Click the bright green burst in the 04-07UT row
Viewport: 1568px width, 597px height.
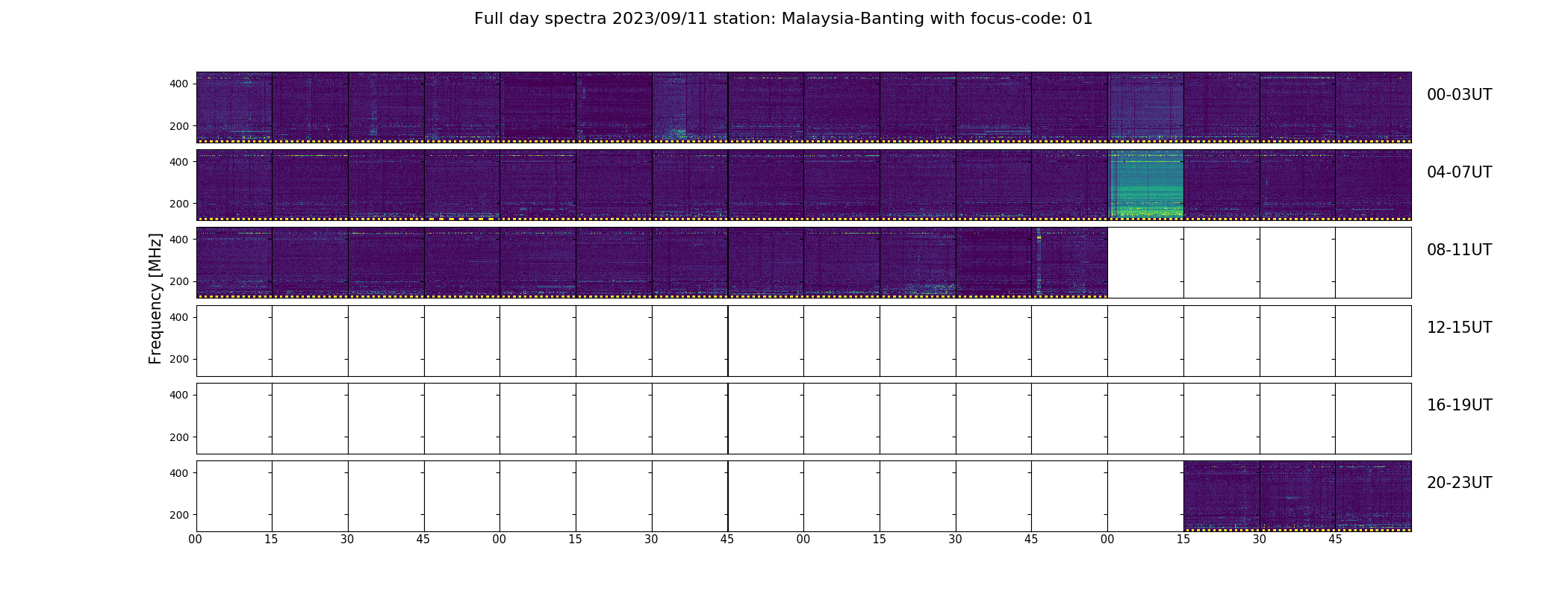coord(1146,184)
